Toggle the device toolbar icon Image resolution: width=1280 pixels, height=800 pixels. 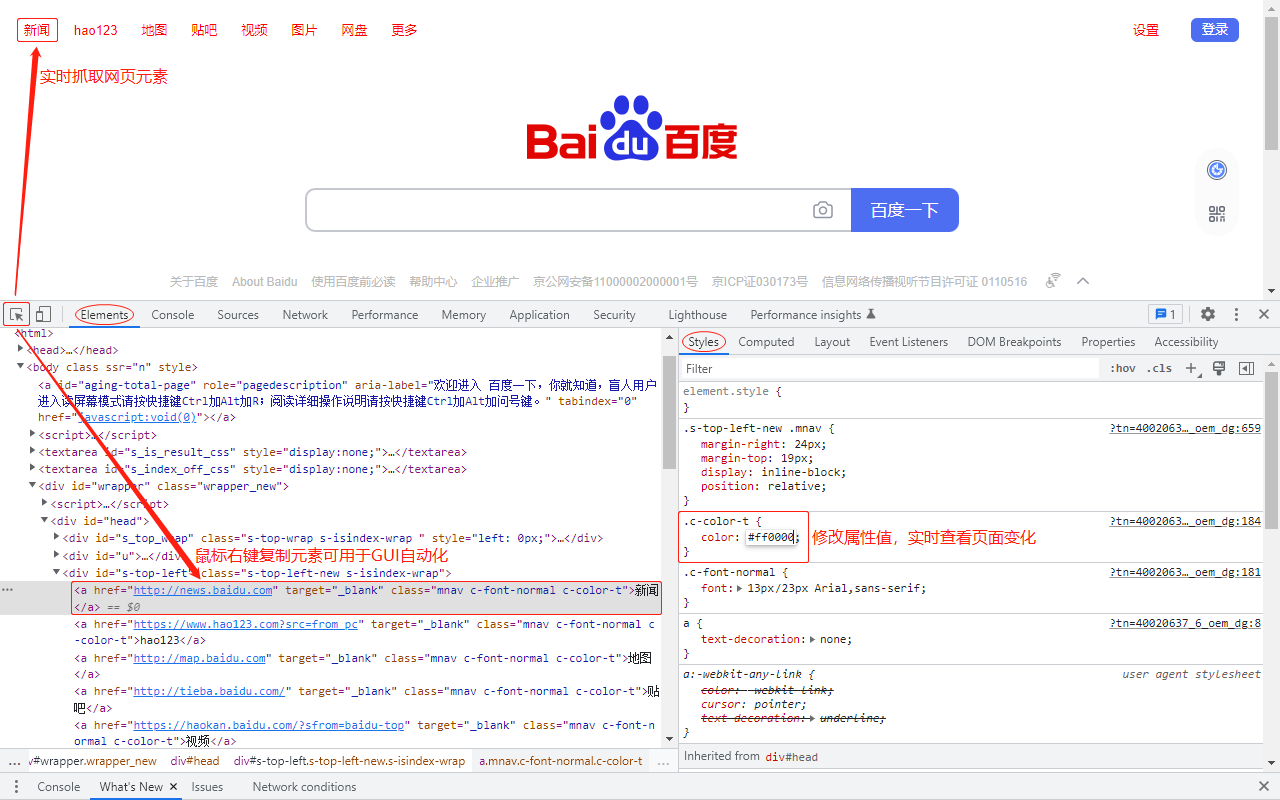(43, 314)
